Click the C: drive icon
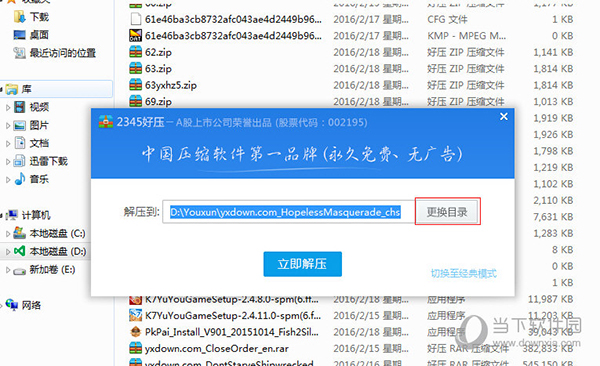This screenshot has height=366, width=600. tap(20, 232)
